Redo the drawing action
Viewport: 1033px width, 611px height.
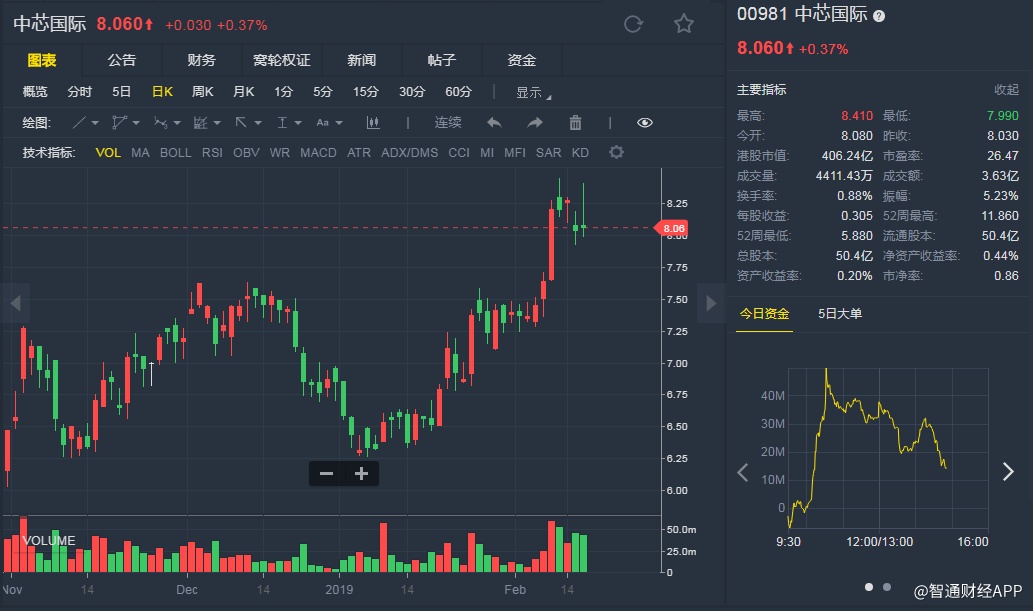point(535,123)
